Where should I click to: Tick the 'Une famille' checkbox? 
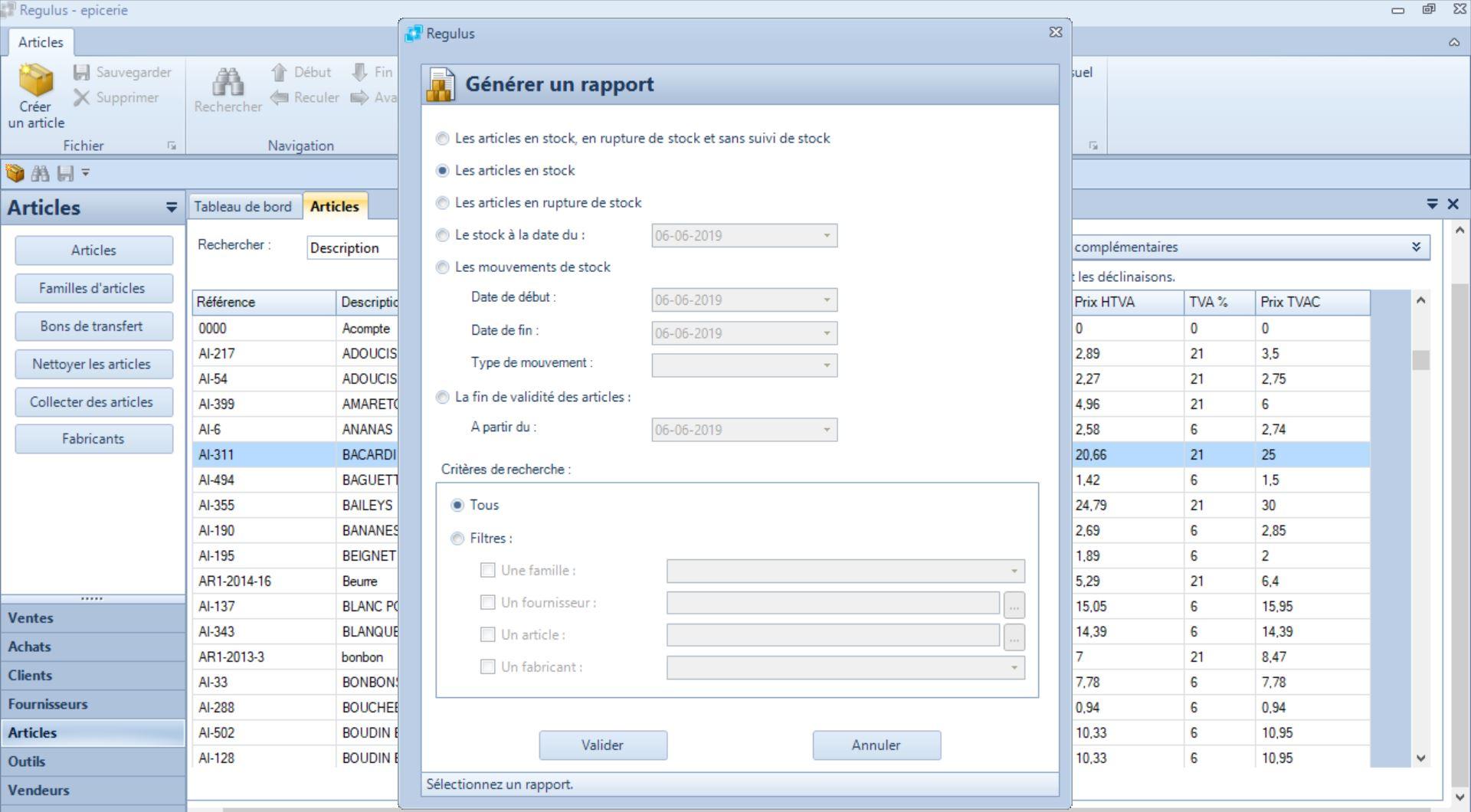pos(487,570)
